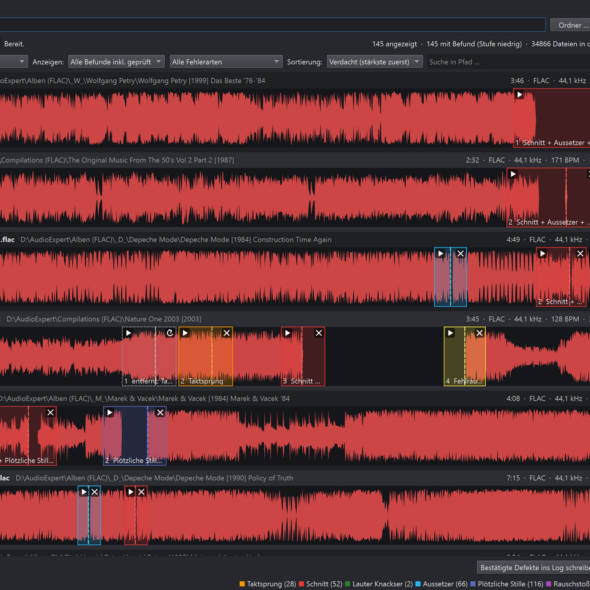Select the '2 Taktsprung' marker label
The height and width of the screenshot is (590, 590).
click(202, 381)
